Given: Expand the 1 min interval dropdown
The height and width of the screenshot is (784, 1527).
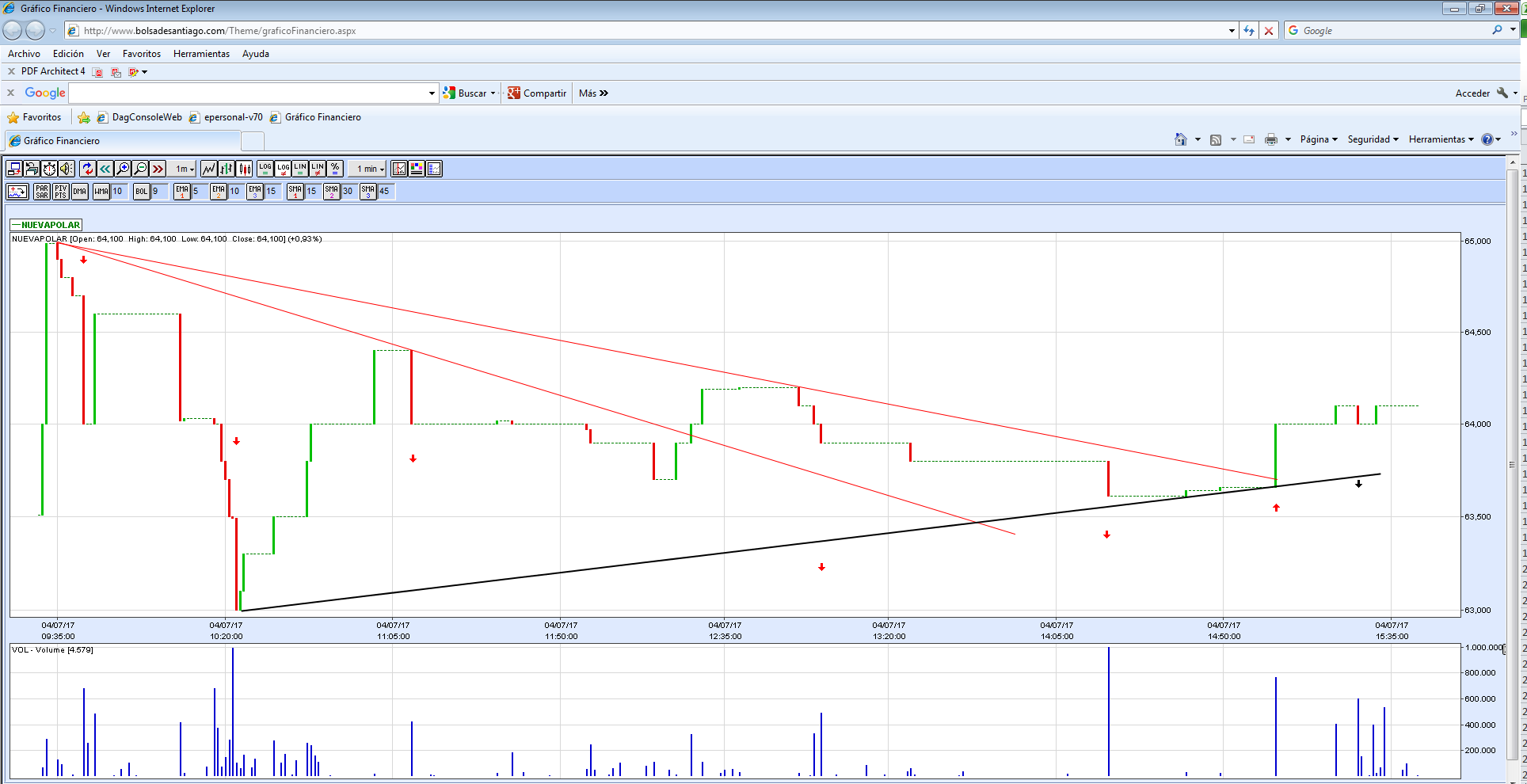Looking at the screenshot, I should click(369, 169).
